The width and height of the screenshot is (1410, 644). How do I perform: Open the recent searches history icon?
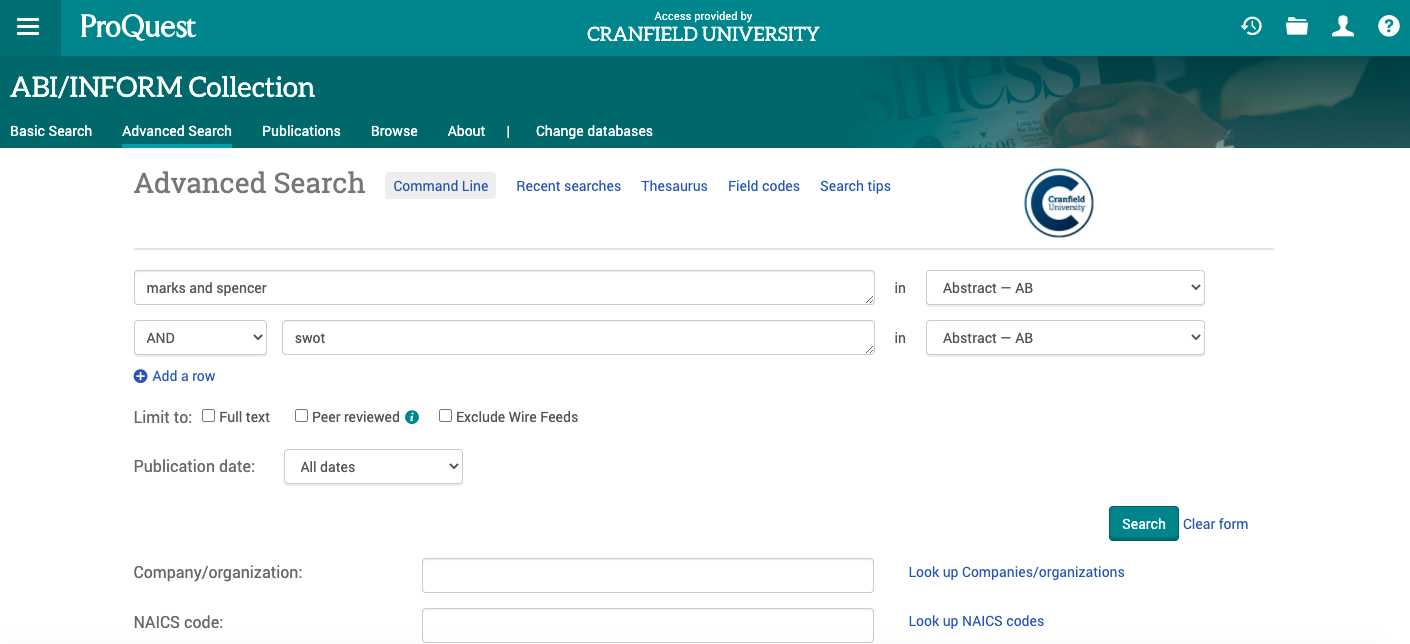pyautogui.click(x=1251, y=27)
